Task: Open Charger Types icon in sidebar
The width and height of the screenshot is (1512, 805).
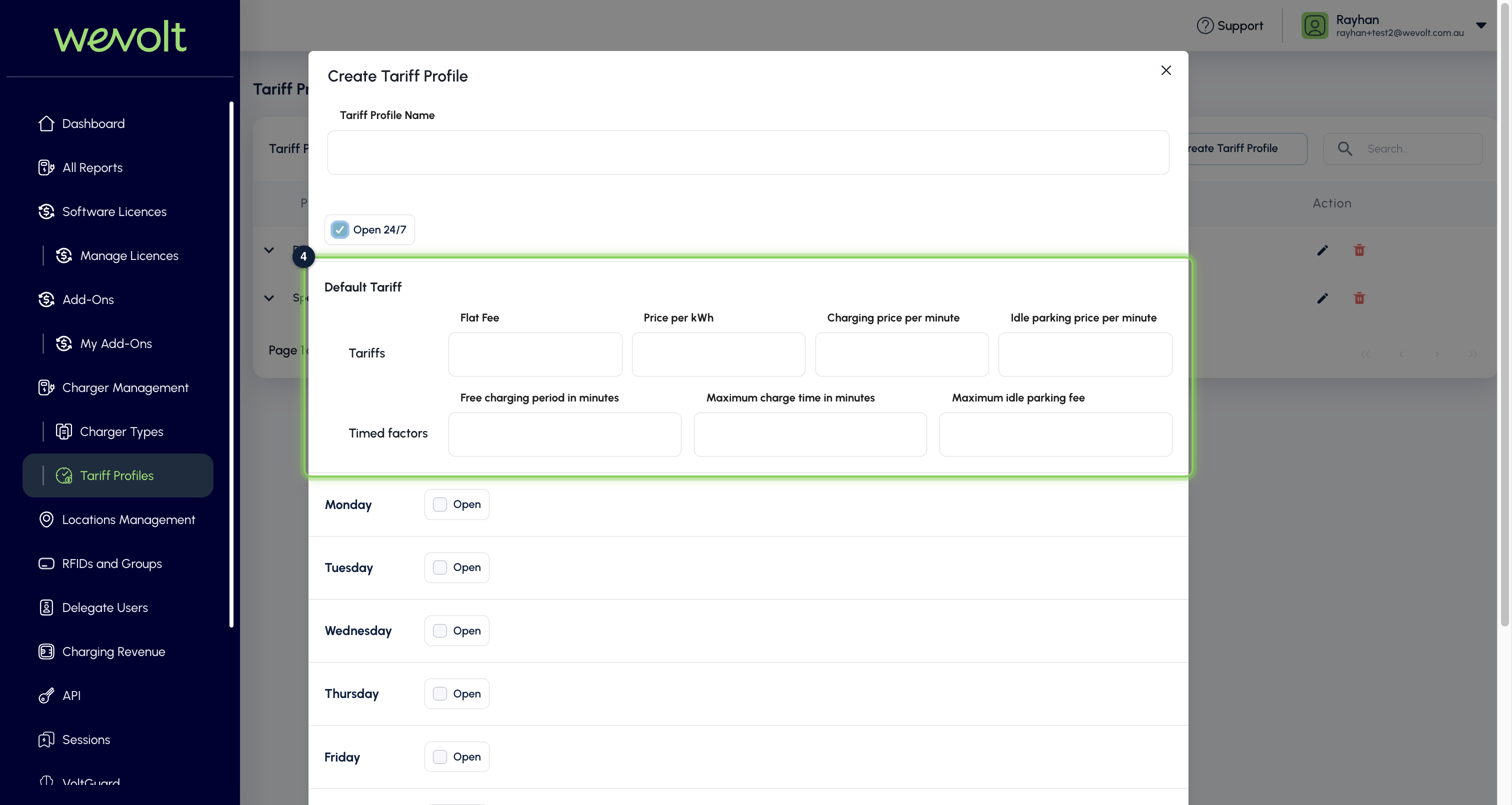Action: click(64, 431)
